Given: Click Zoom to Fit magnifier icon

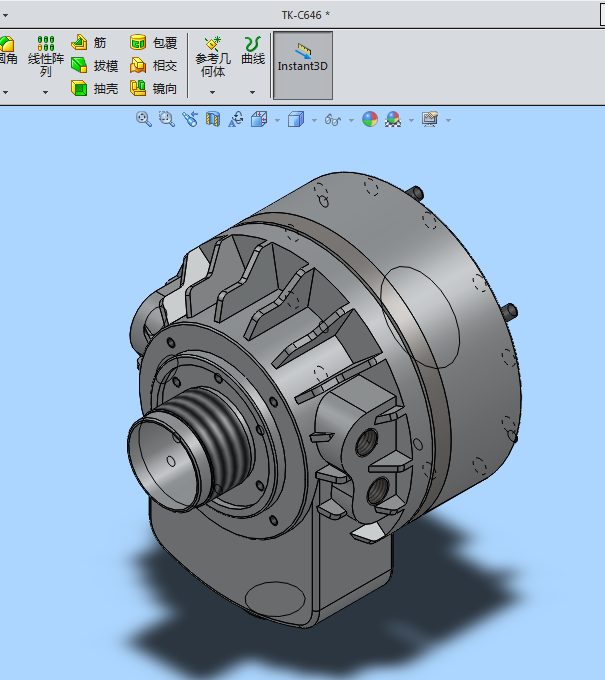Looking at the screenshot, I should (x=144, y=119).
